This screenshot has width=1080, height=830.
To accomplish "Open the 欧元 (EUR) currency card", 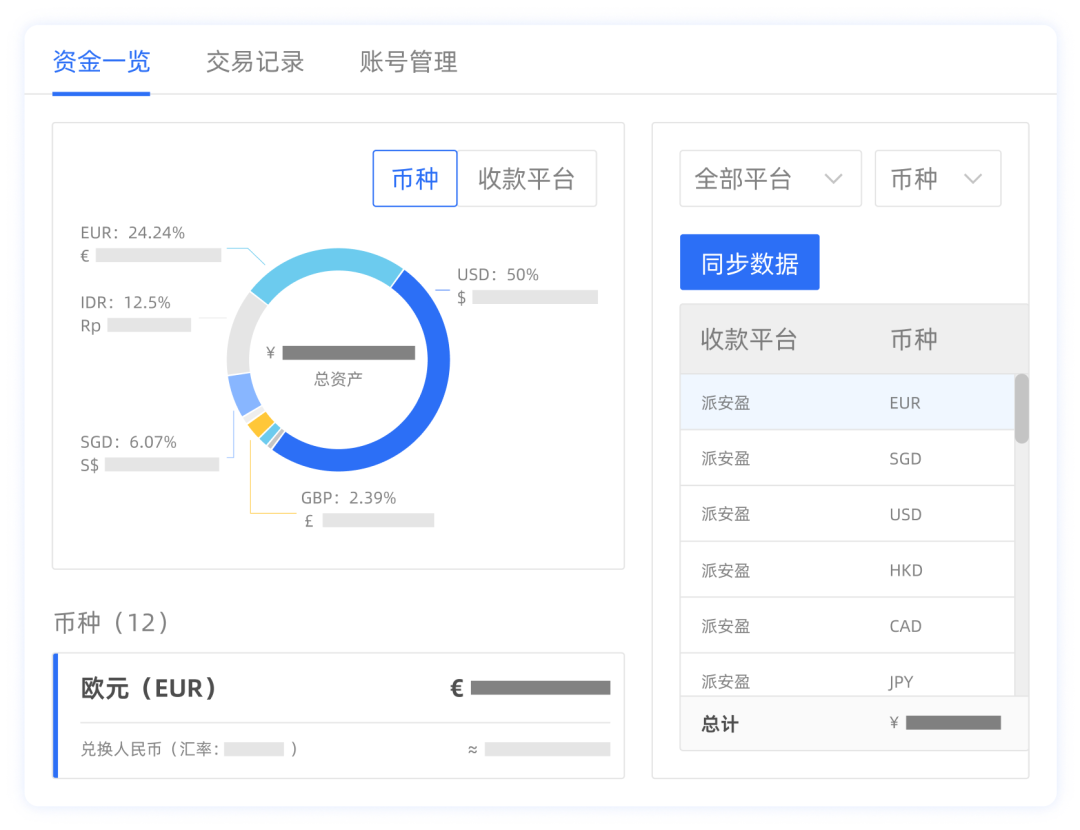I will (338, 716).
